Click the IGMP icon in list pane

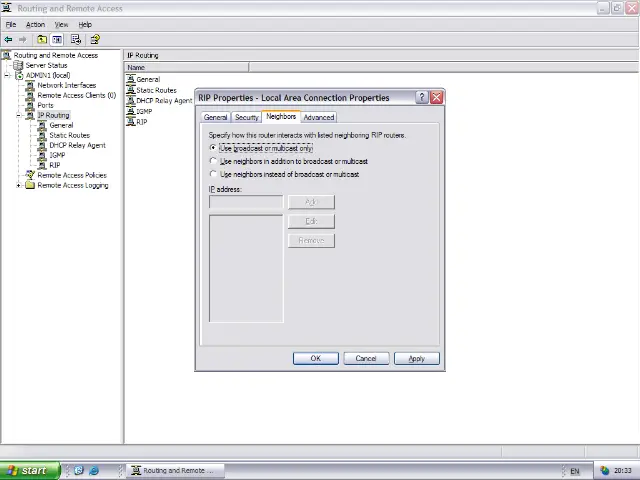[131, 111]
